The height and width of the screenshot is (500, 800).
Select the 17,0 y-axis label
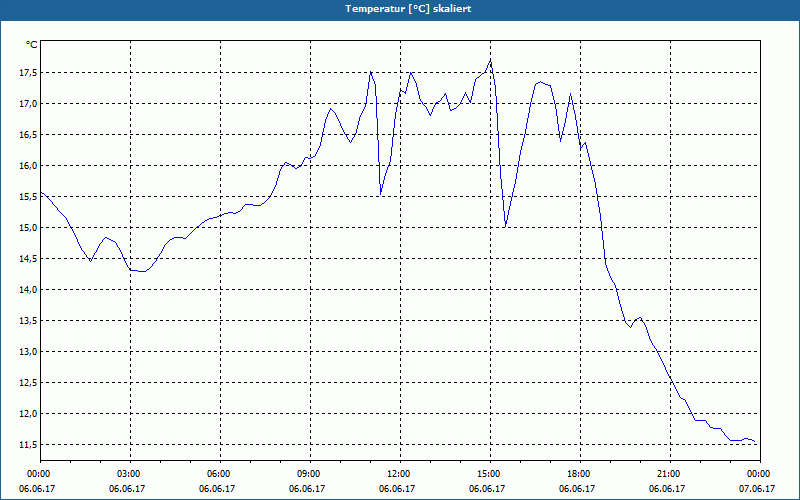(28, 104)
